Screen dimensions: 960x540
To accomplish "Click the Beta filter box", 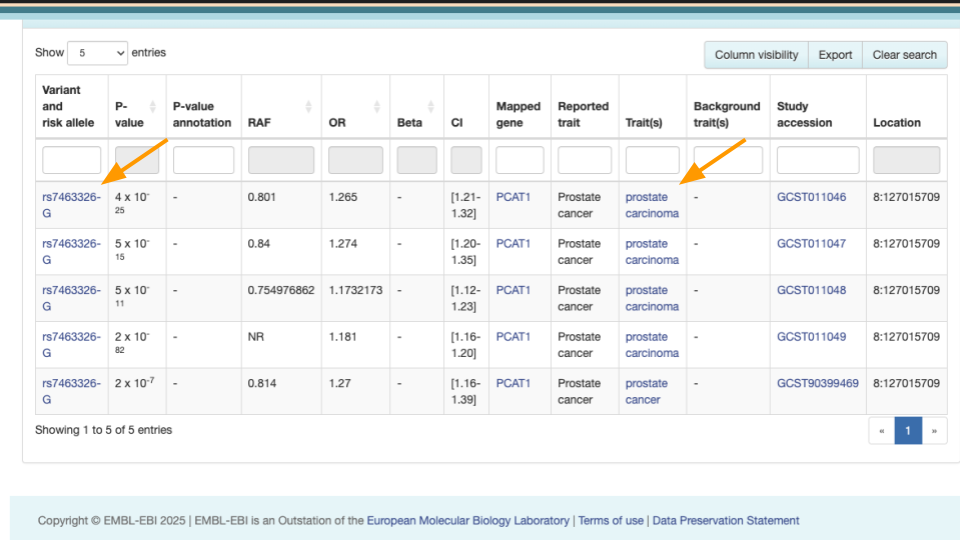I will click(x=417, y=160).
